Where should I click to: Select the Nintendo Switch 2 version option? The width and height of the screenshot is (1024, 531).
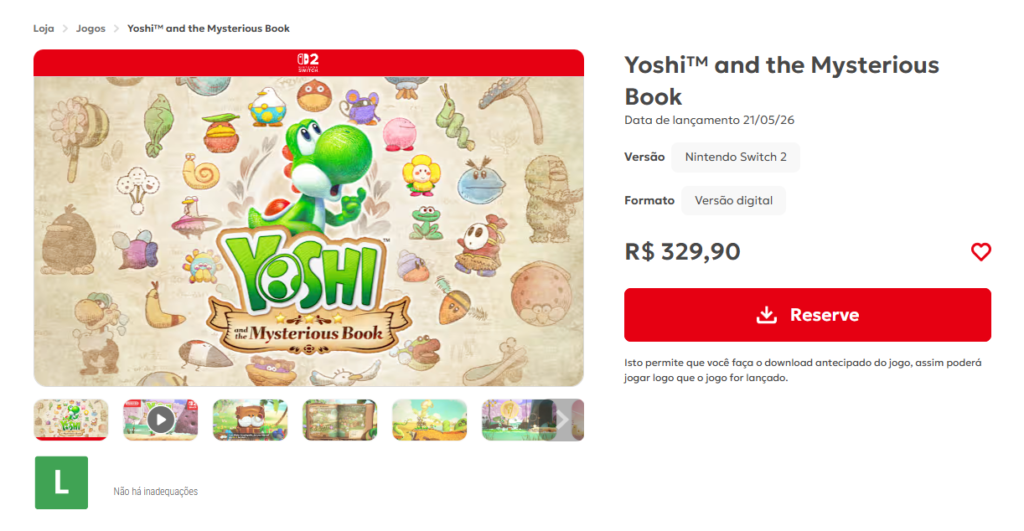click(735, 157)
